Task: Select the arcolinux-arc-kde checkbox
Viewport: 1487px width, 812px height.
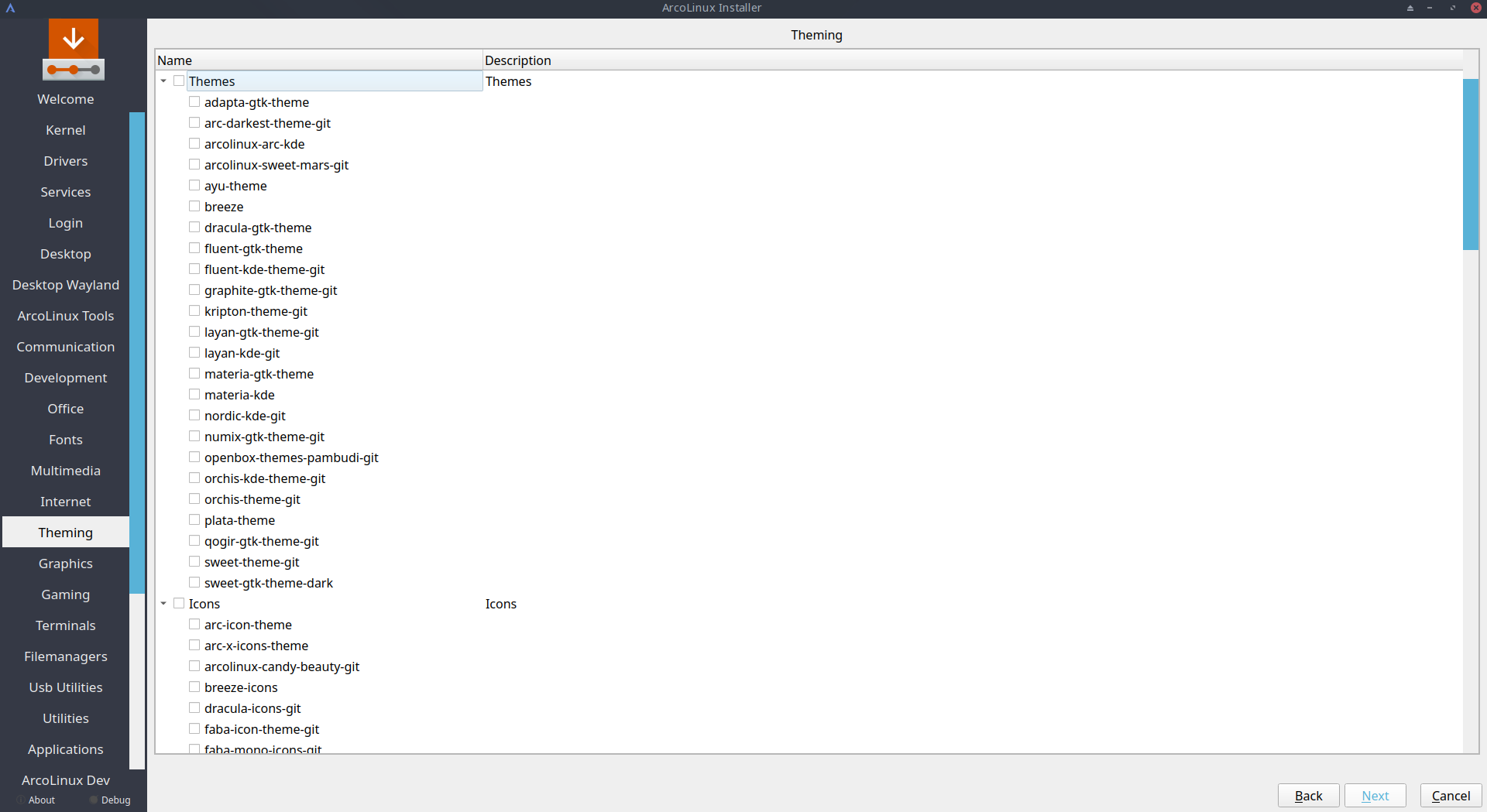Action: [194, 143]
